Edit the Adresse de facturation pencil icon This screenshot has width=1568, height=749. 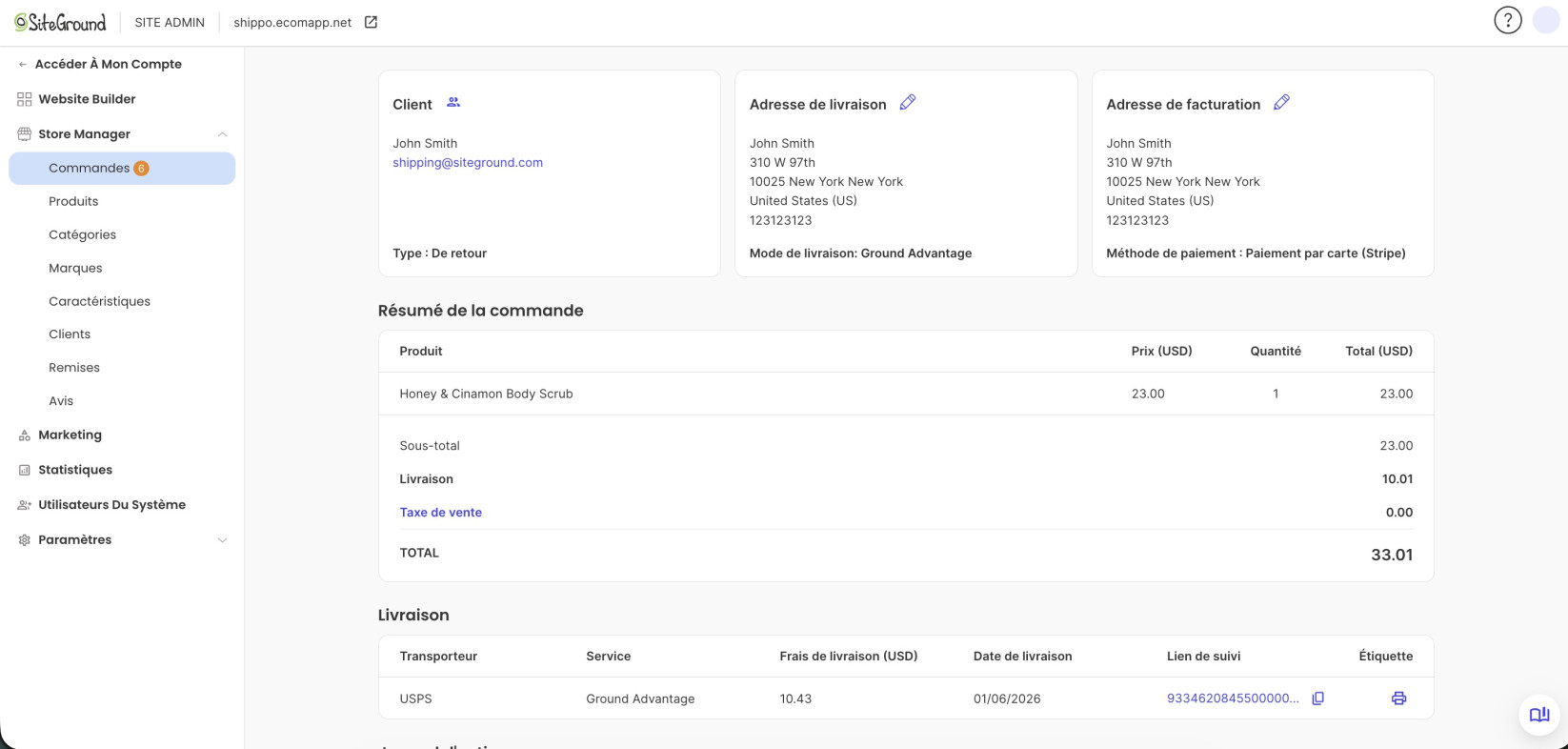click(x=1281, y=102)
